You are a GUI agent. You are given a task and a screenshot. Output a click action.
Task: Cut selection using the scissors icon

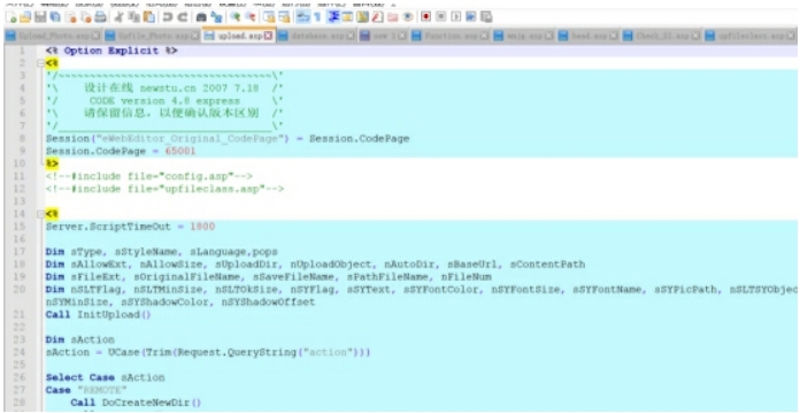pos(119,17)
